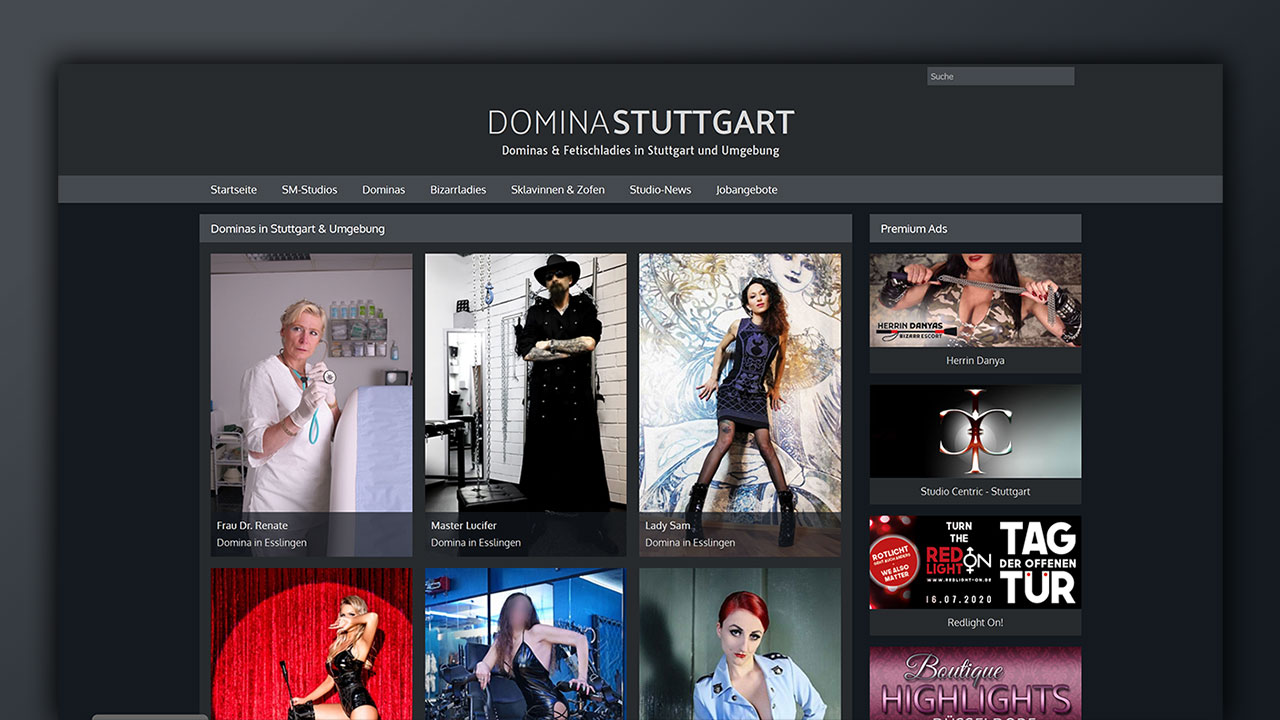Click the Suche search input field
The height and width of the screenshot is (720, 1280).
(x=1000, y=76)
